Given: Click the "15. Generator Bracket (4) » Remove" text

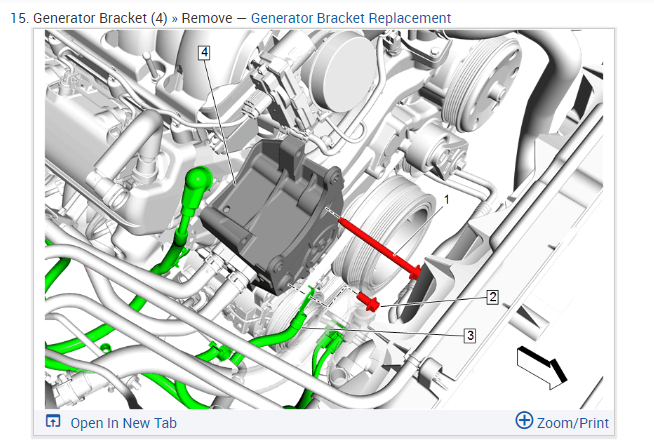Looking at the screenshot, I should [x=121, y=18].
